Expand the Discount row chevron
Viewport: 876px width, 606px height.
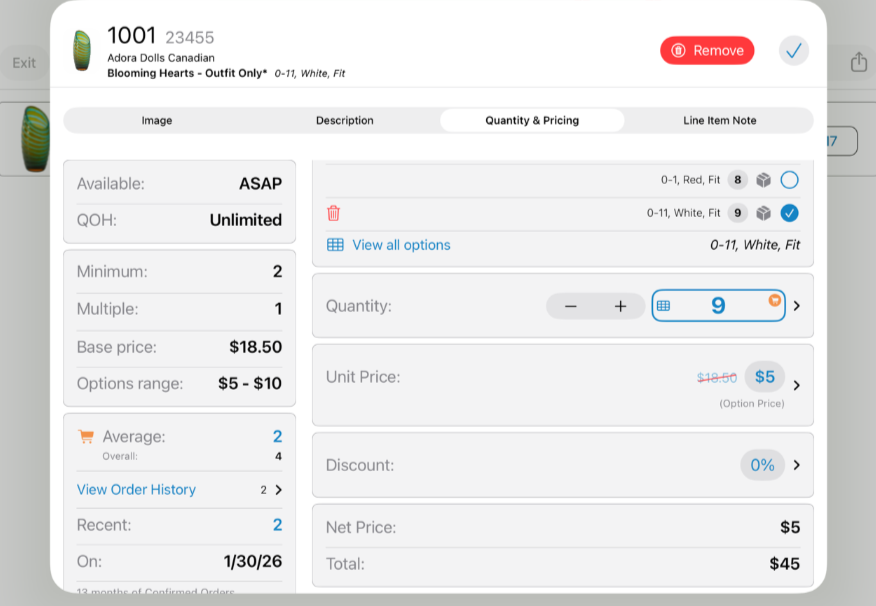(x=797, y=465)
